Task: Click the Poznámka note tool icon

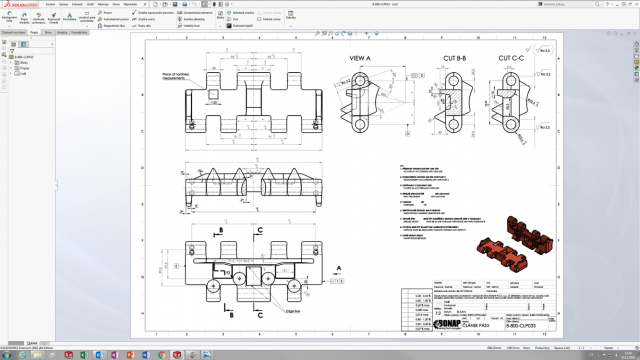Action: 69,17
